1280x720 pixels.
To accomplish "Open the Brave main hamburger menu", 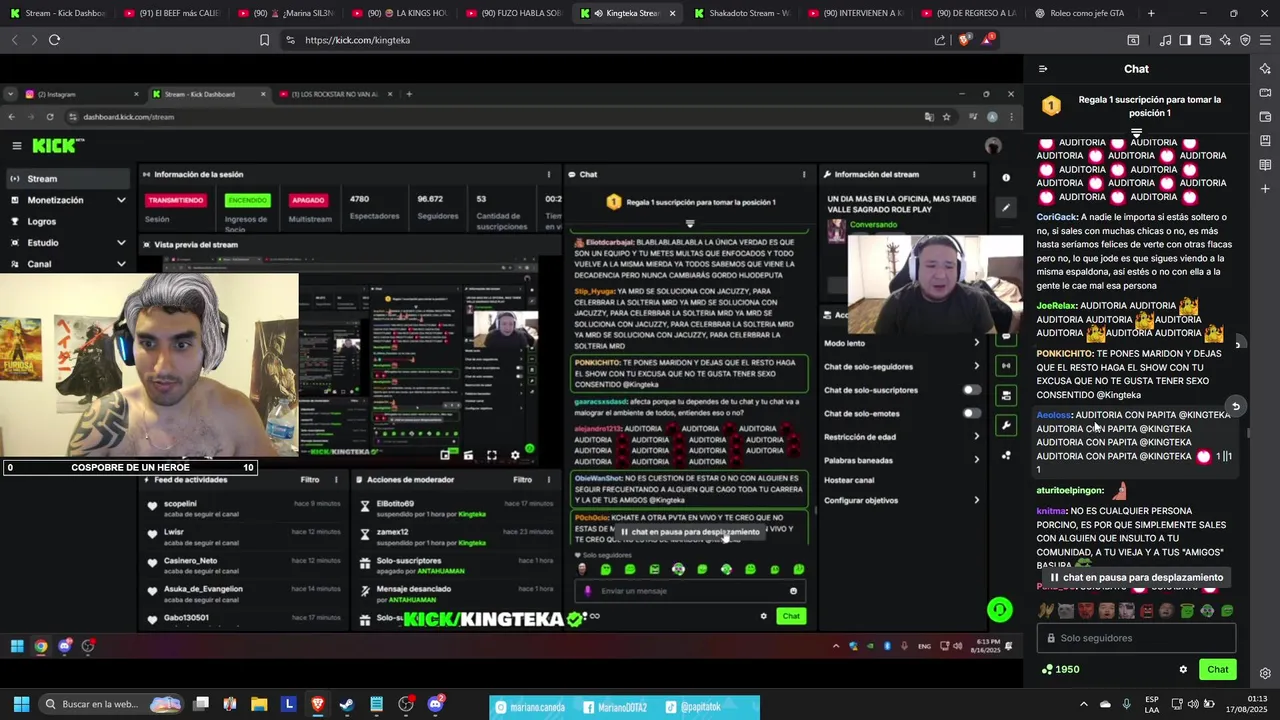I will 1265,40.
